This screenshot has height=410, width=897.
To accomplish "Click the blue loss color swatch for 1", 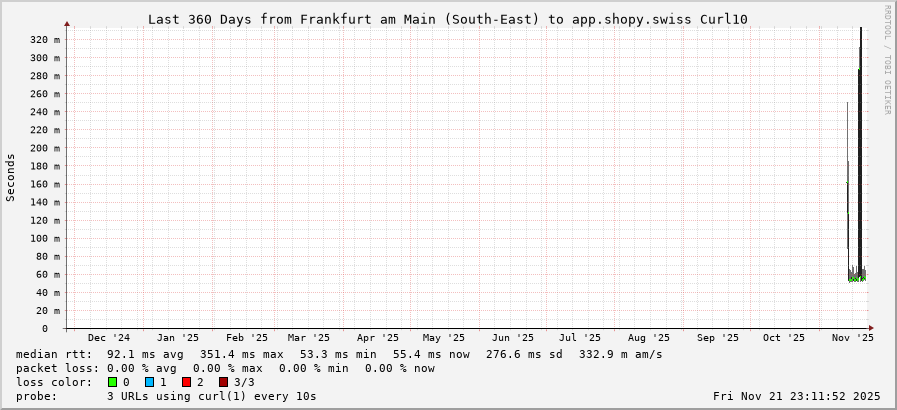I will (149, 382).
